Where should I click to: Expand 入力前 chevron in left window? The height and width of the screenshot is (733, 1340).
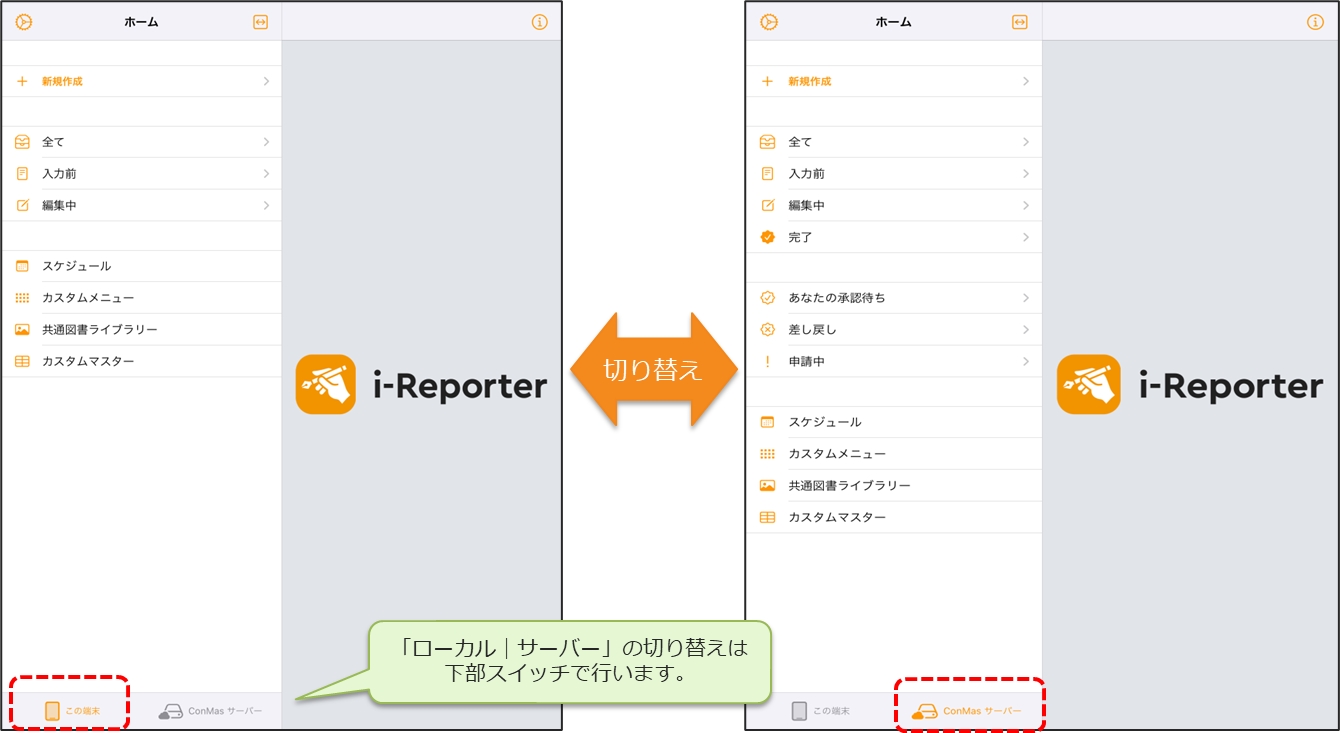tap(266, 174)
